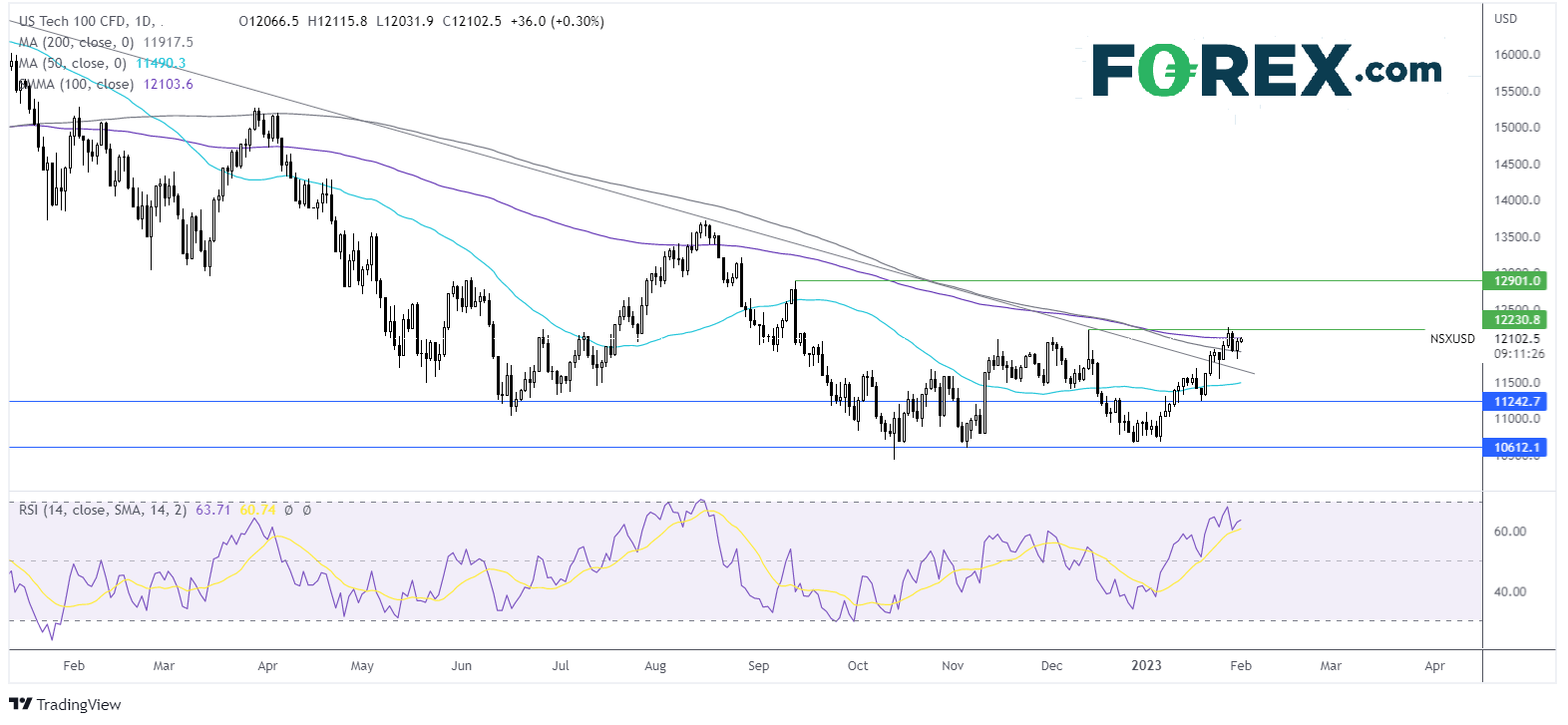Screen dimensions: 1568x725
Task: Click the RSI 40.00 axis tick
Action: click(x=1510, y=591)
